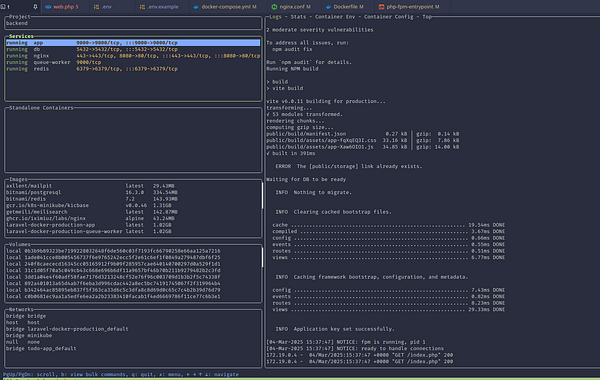
Task: Select the gcr.io/k8s-minikube/kicbase image
Action: [133, 205]
